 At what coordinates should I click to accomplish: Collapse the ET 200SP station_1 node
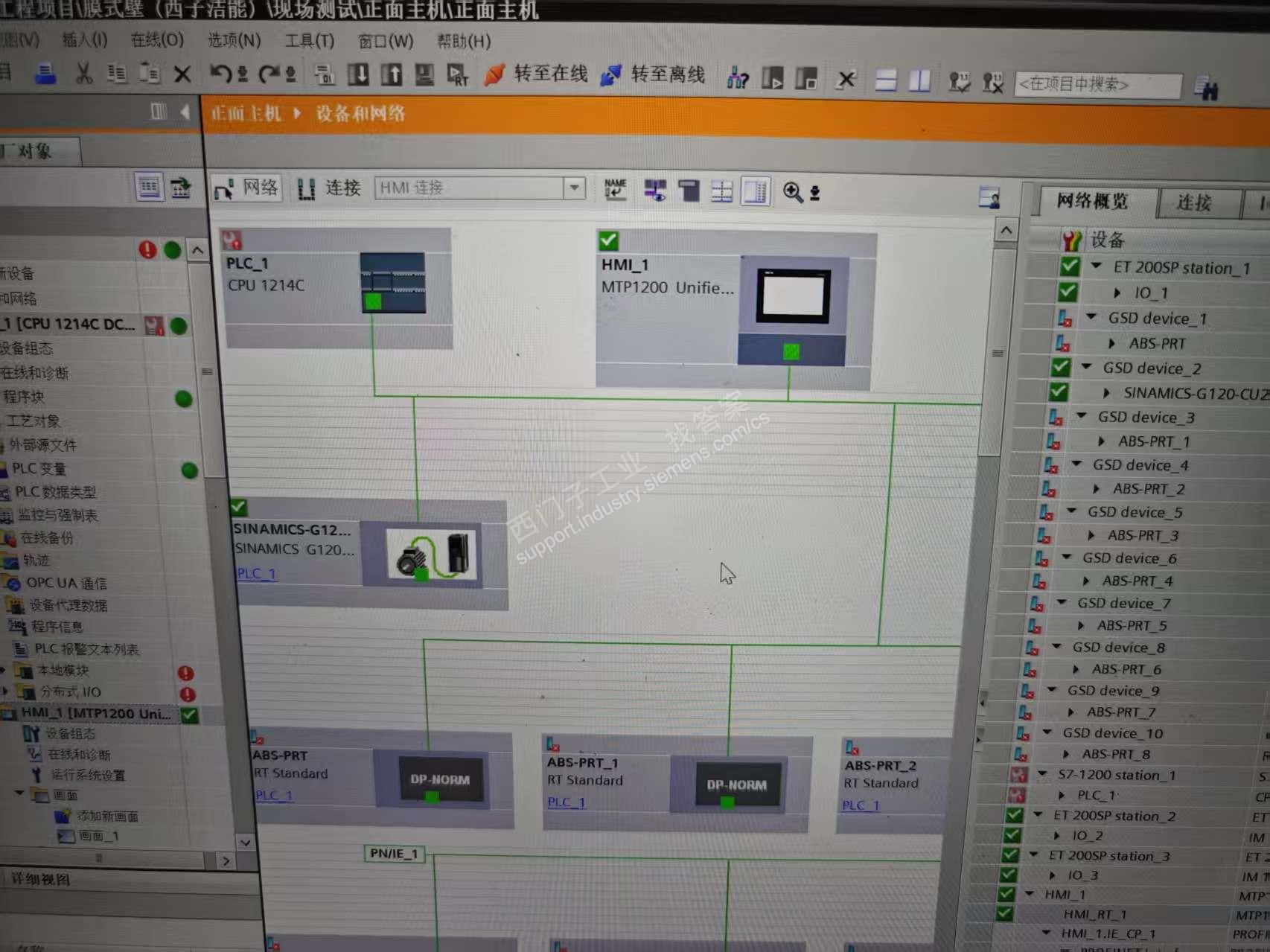[x=1097, y=265]
